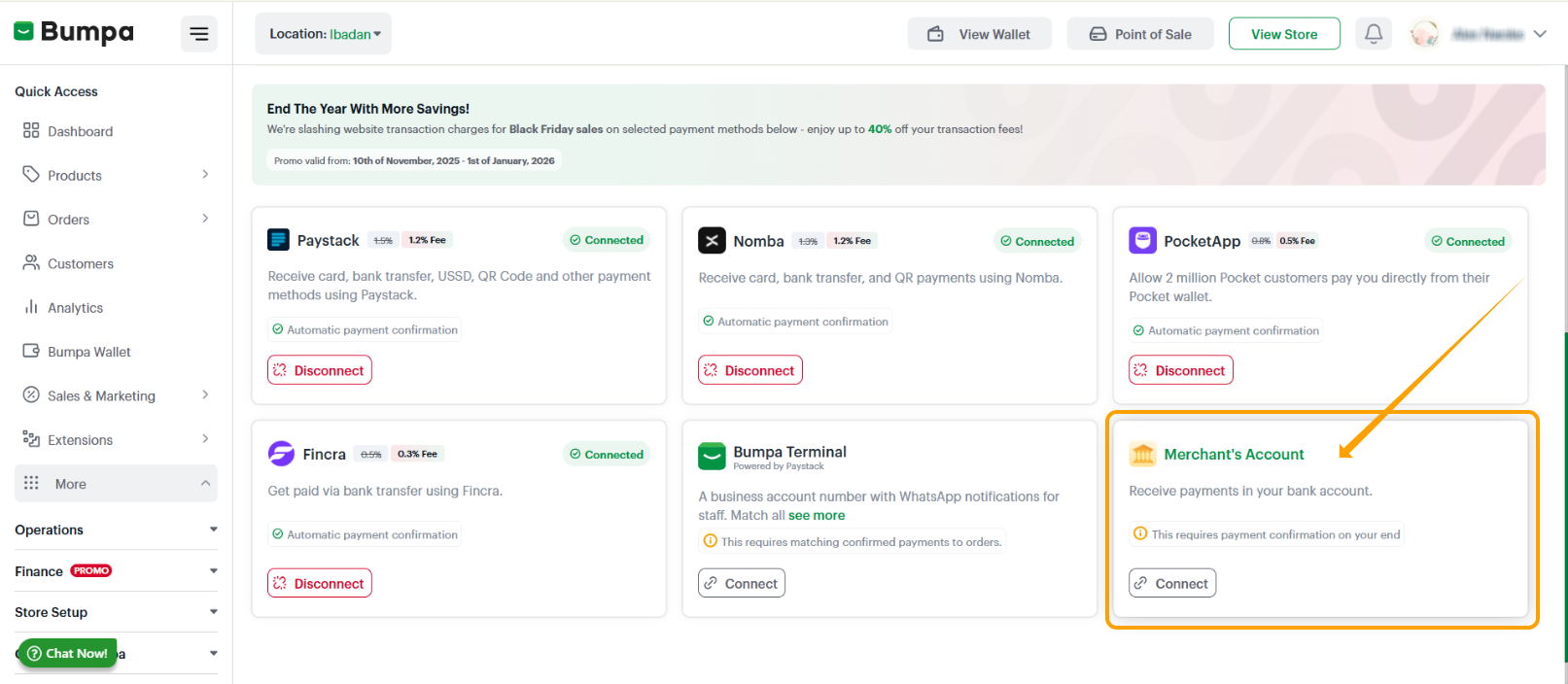Click the Dashboard grid icon

[x=31, y=130]
